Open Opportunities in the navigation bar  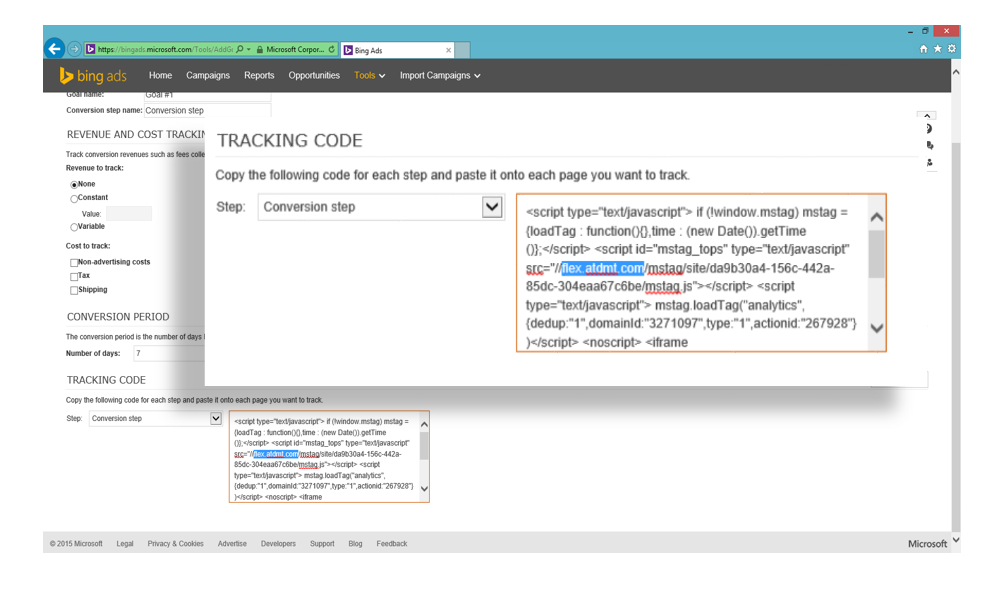314,75
